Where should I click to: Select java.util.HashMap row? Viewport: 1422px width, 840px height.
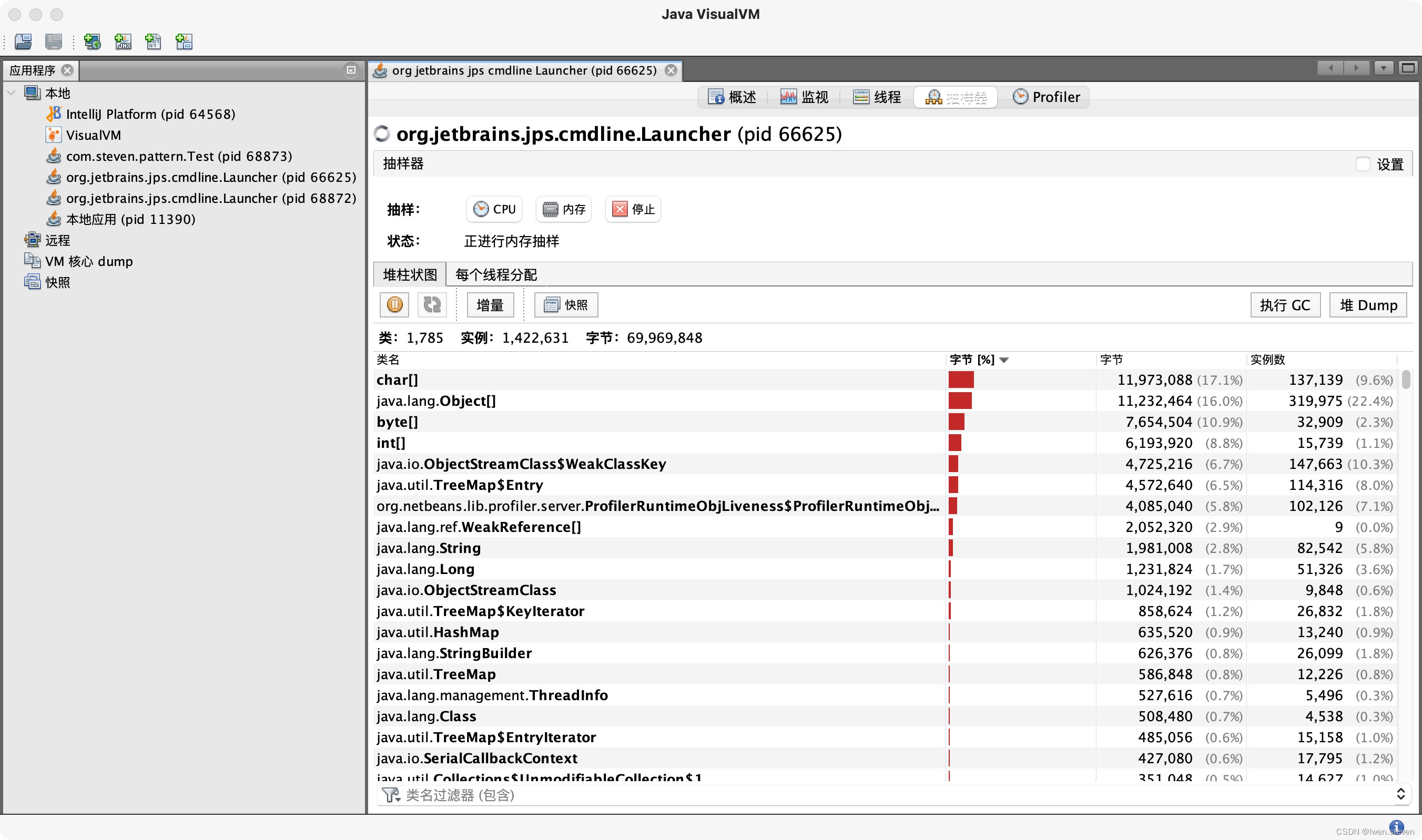[x=886, y=632]
